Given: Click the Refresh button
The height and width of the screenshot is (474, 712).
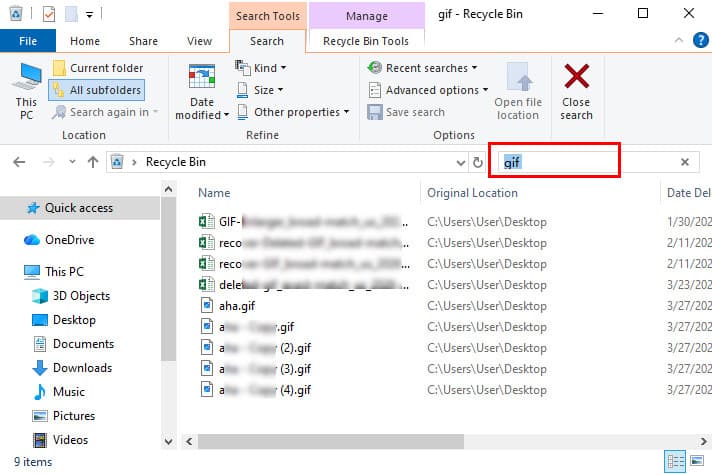Looking at the screenshot, I should (477, 163).
